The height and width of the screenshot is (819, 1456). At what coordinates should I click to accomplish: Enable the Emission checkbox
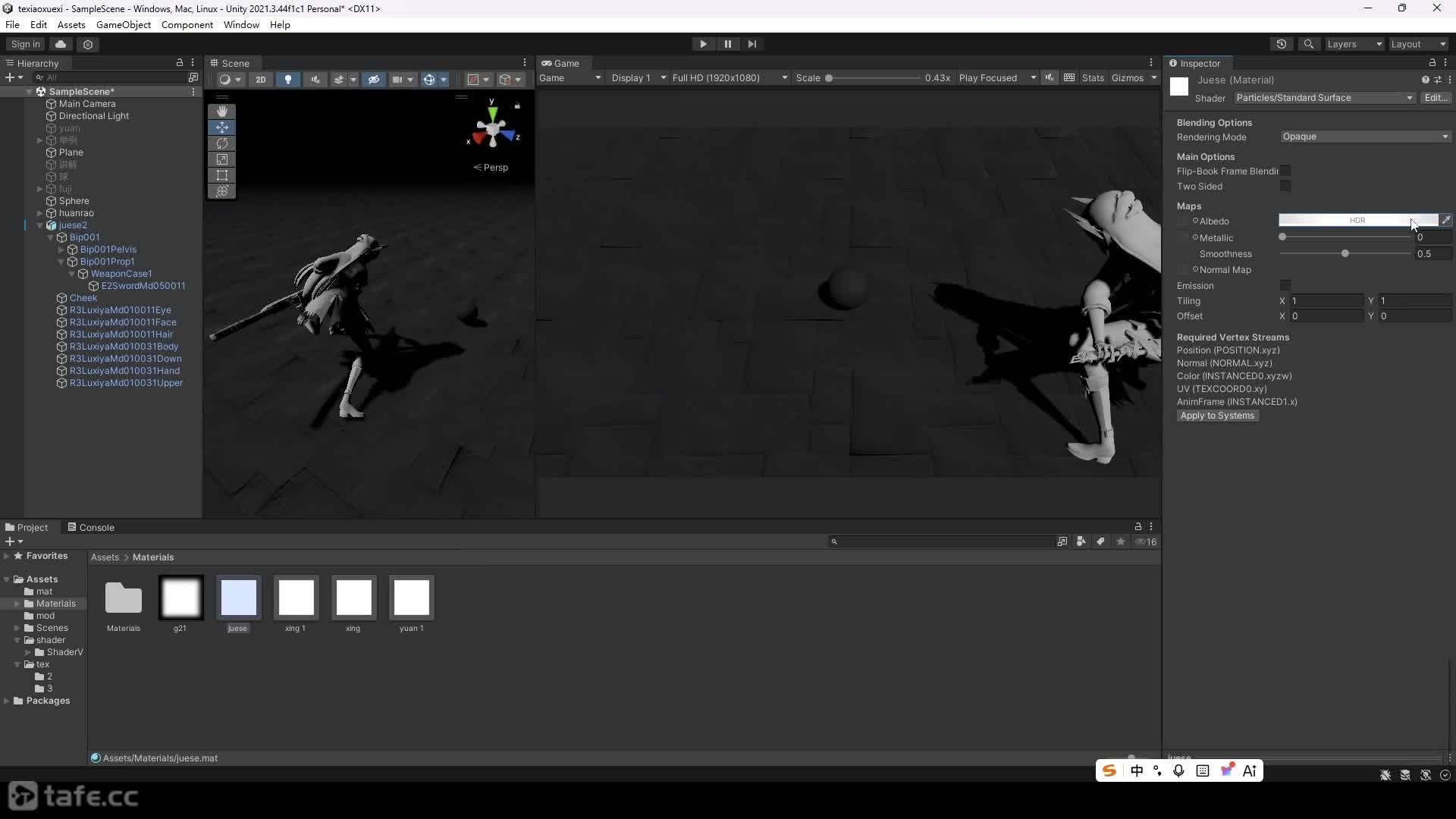click(x=1285, y=285)
